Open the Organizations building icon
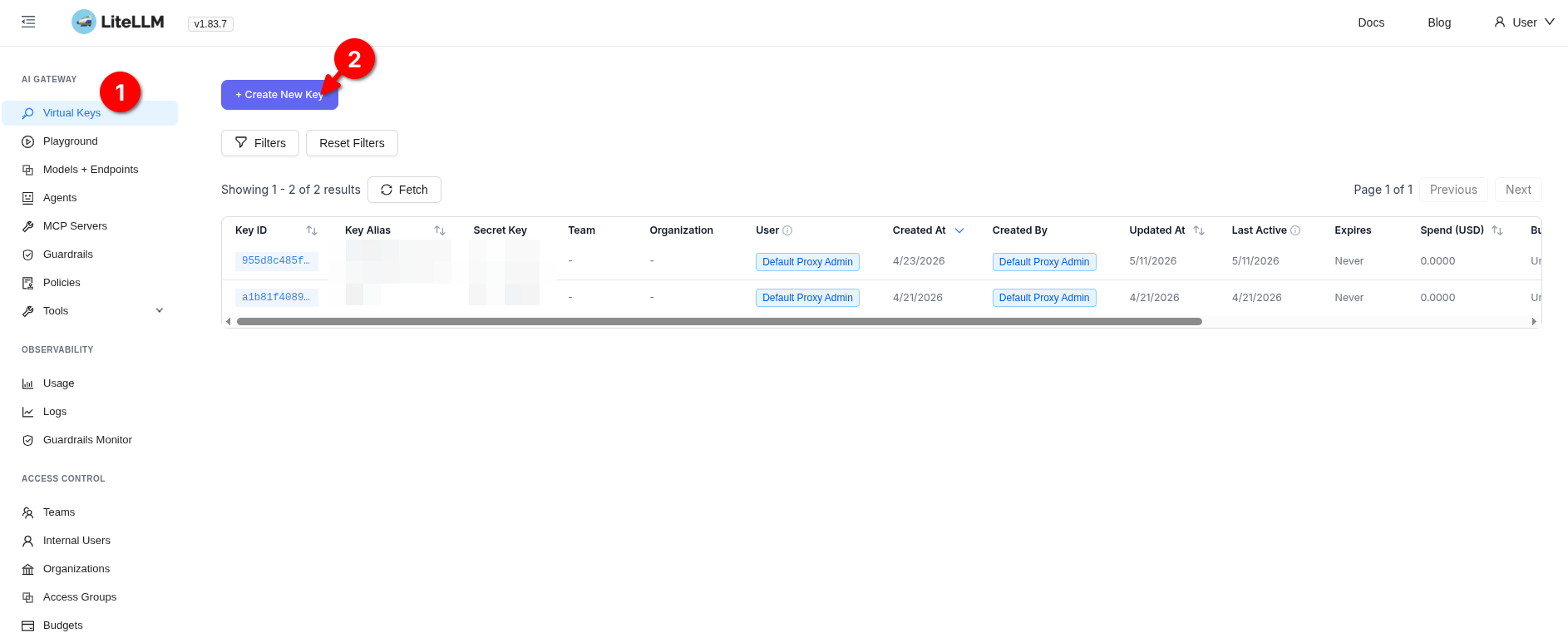The image size is (1568, 643). coord(28,569)
